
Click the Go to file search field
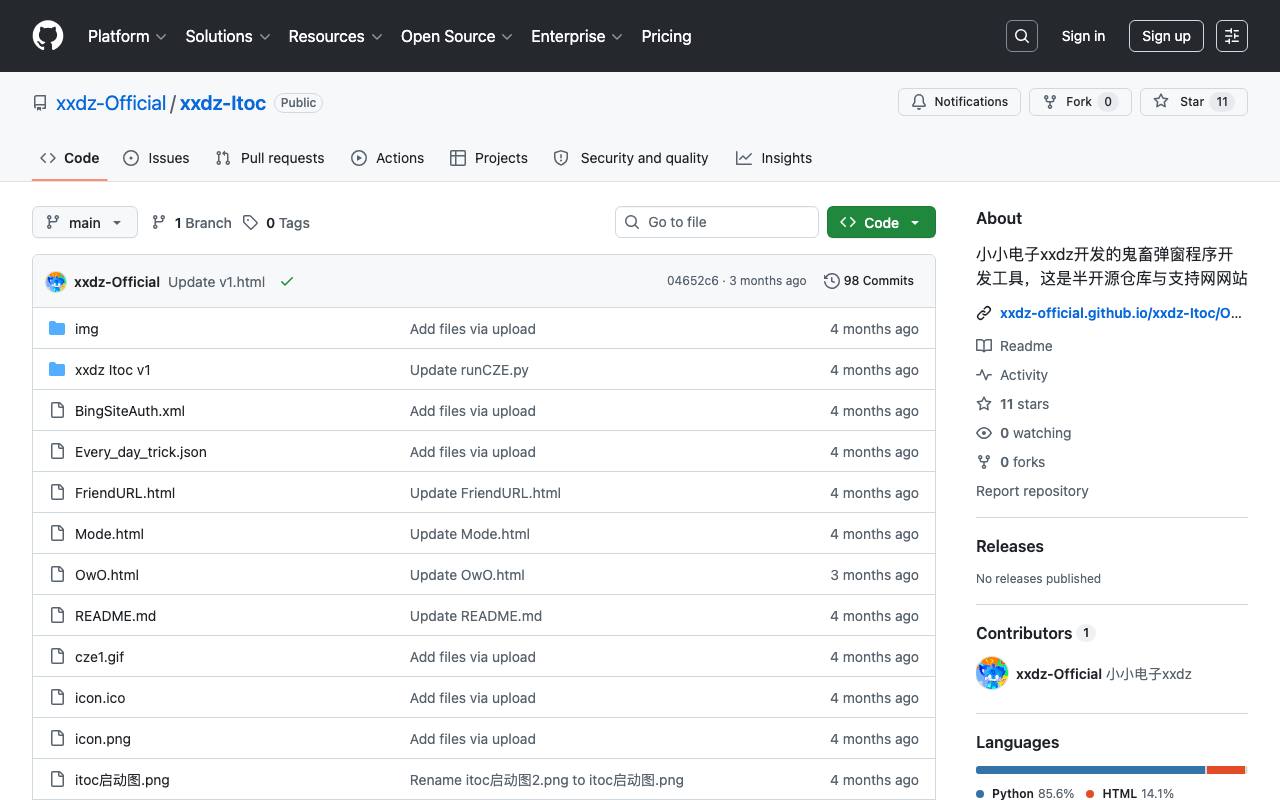click(717, 222)
